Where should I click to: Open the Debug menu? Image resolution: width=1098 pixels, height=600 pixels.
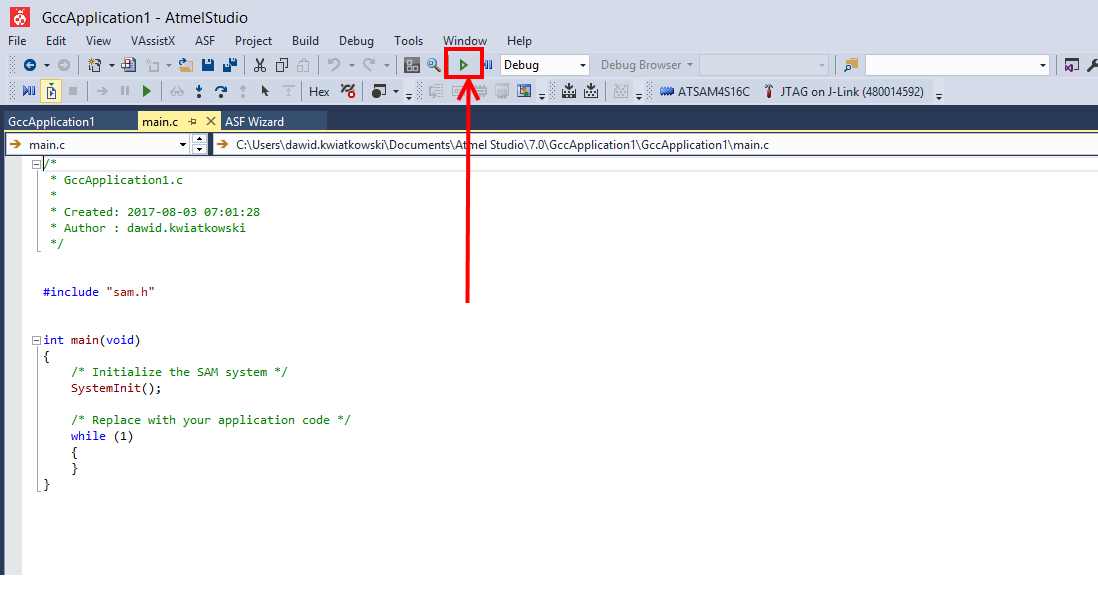356,41
